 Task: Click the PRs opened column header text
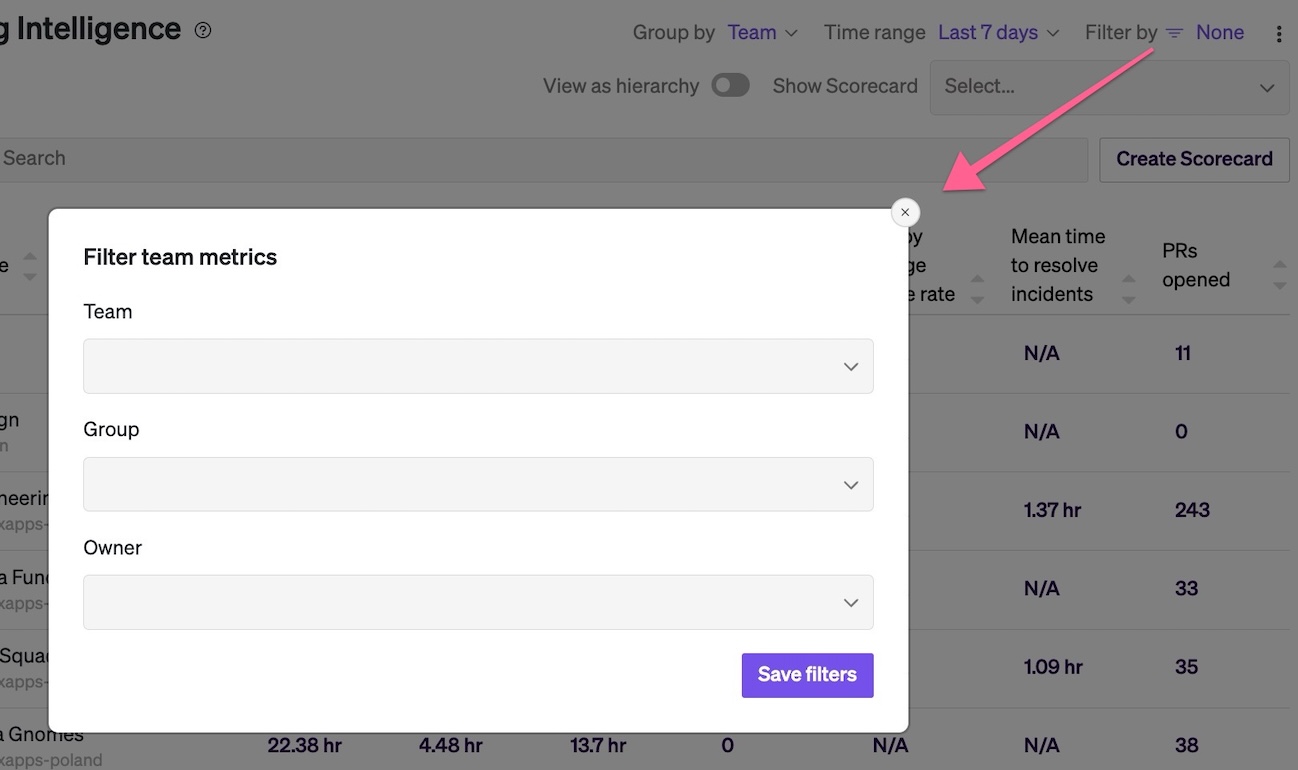(1196, 265)
